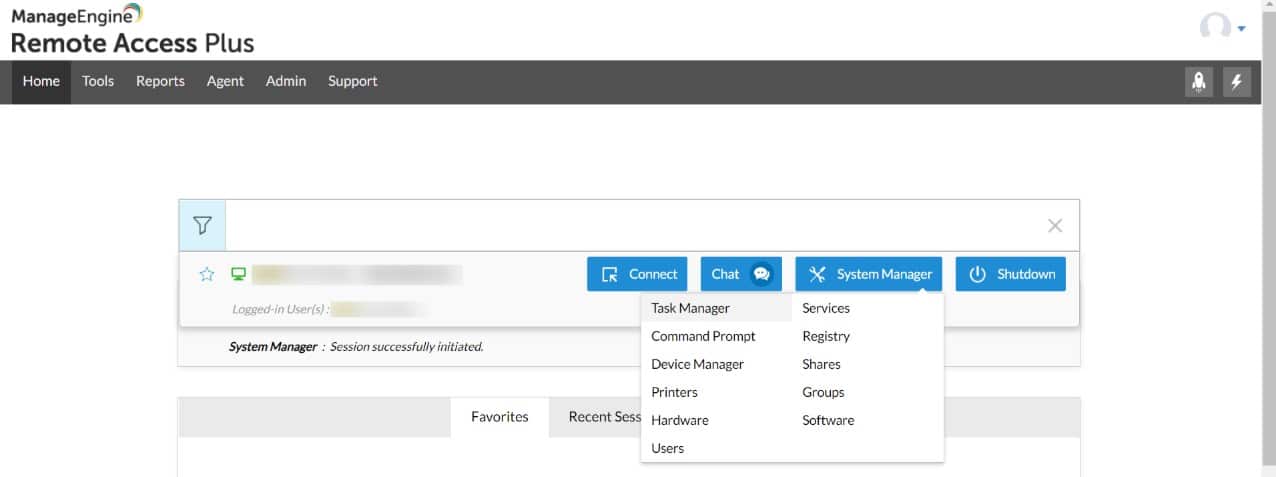Start a Chat session
Screen dimensions: 1276x477
click(741, 274)
